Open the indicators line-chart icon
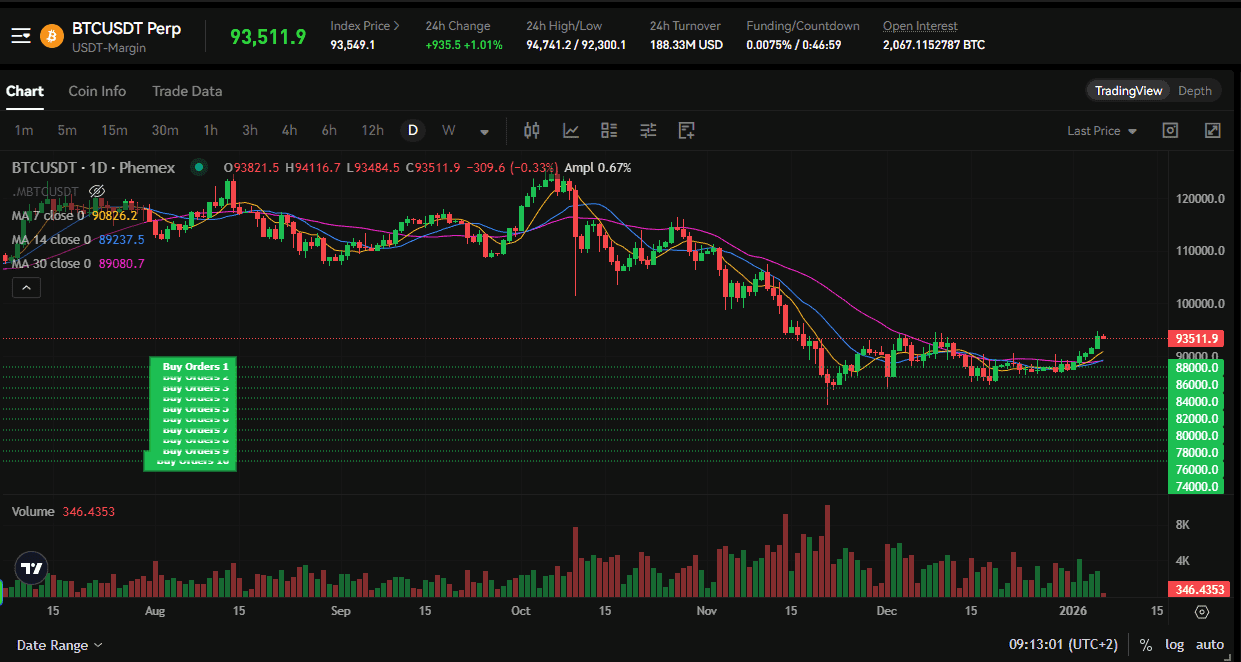 (571, 130)
